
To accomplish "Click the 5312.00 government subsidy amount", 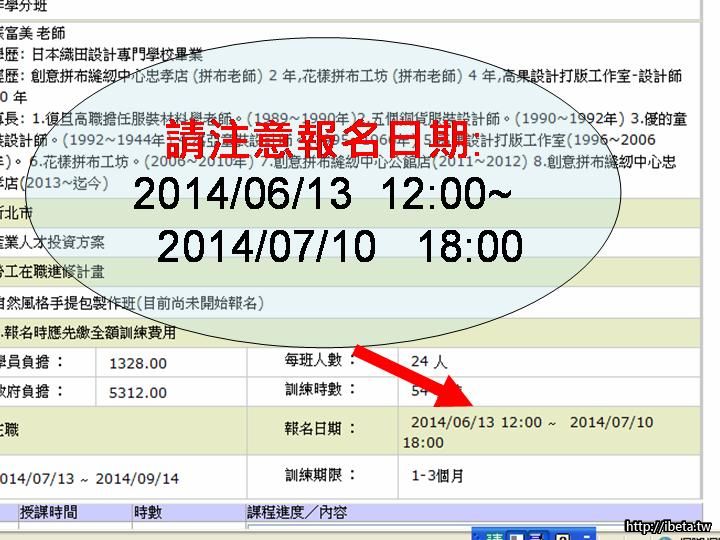I will pos(137,393).
